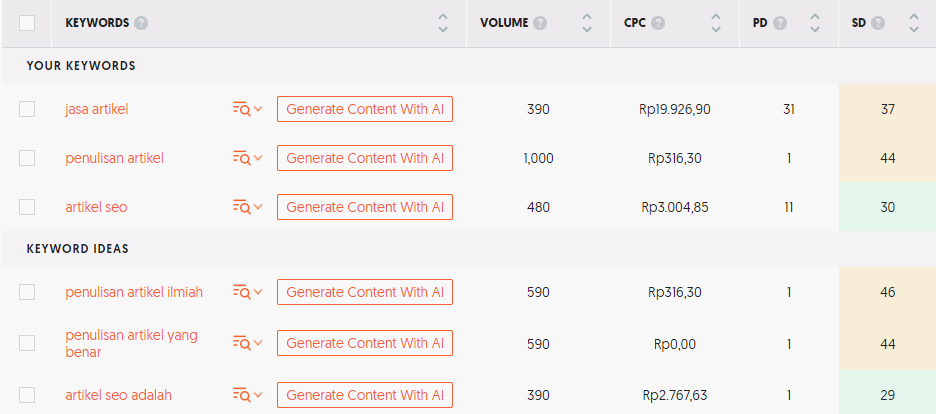Sort the table by SD arrows
936x414 pixels.
pyautogui.click(x=914, y=23)
